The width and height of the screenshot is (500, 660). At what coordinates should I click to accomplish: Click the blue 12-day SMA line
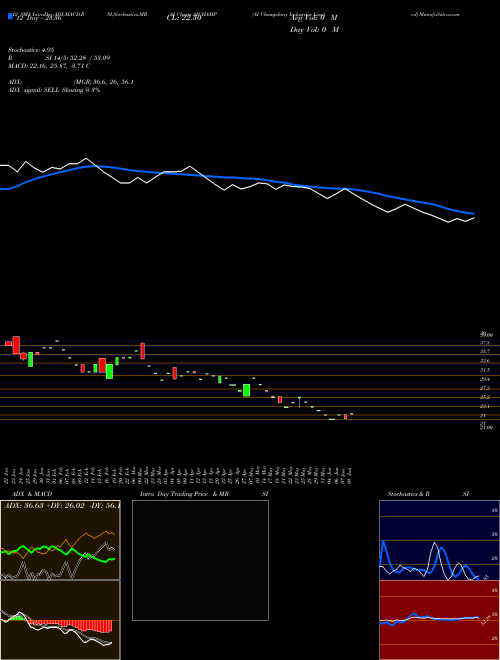236,178
